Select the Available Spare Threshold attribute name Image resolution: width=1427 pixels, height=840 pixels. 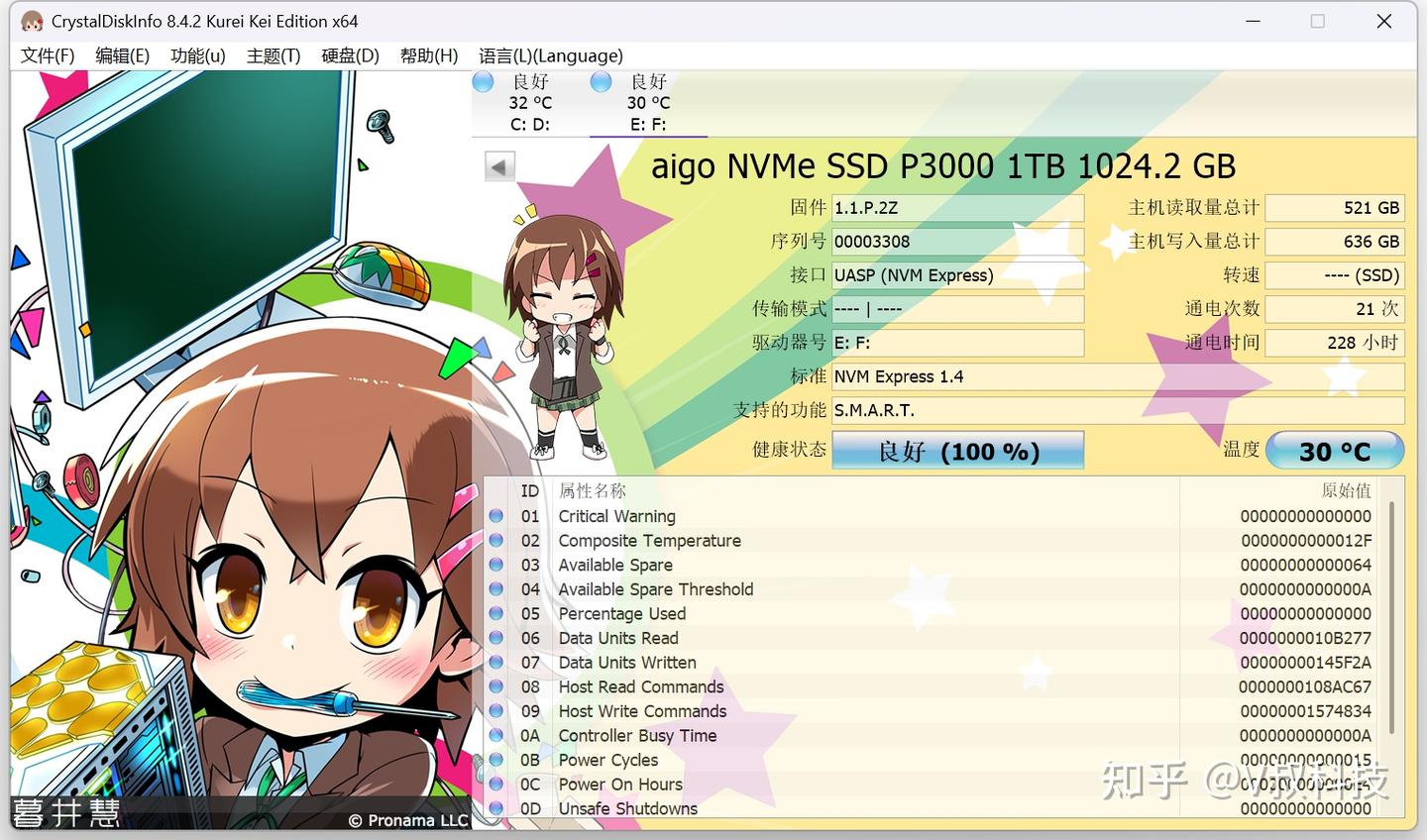coord(656,589)
